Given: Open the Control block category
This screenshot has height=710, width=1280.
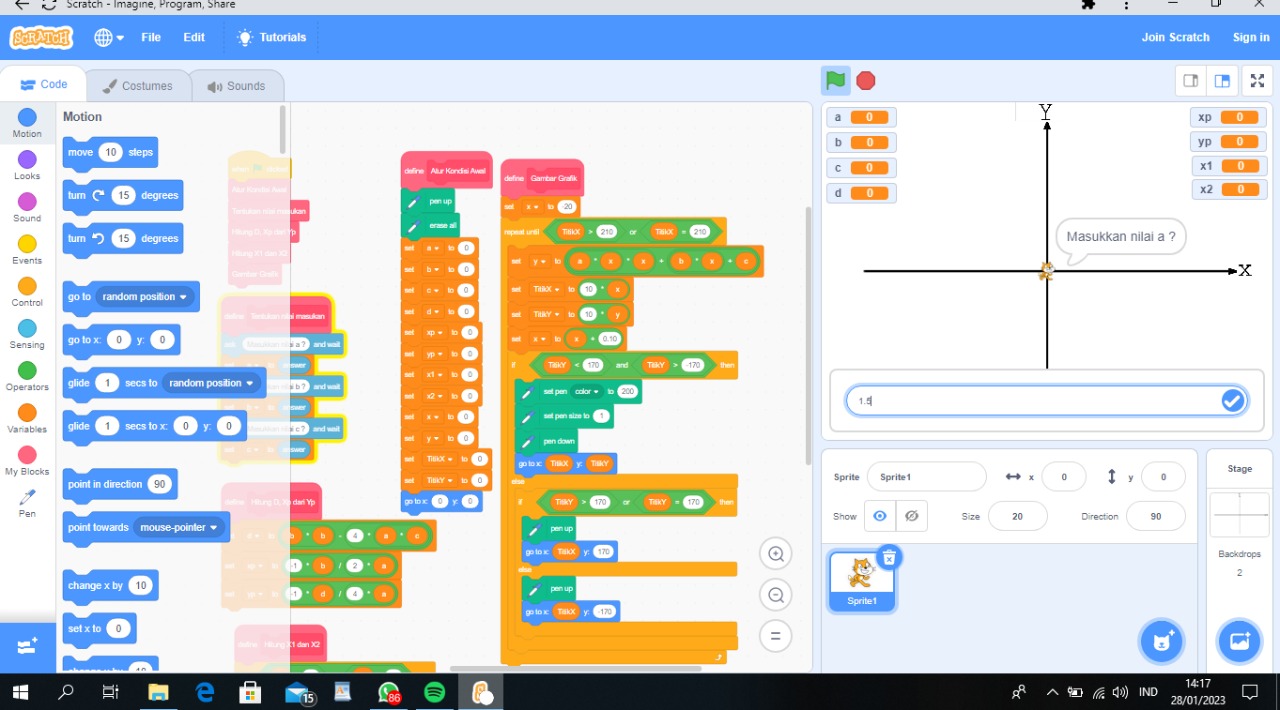Looking at the screenshot, I should (x=27, y=292).
